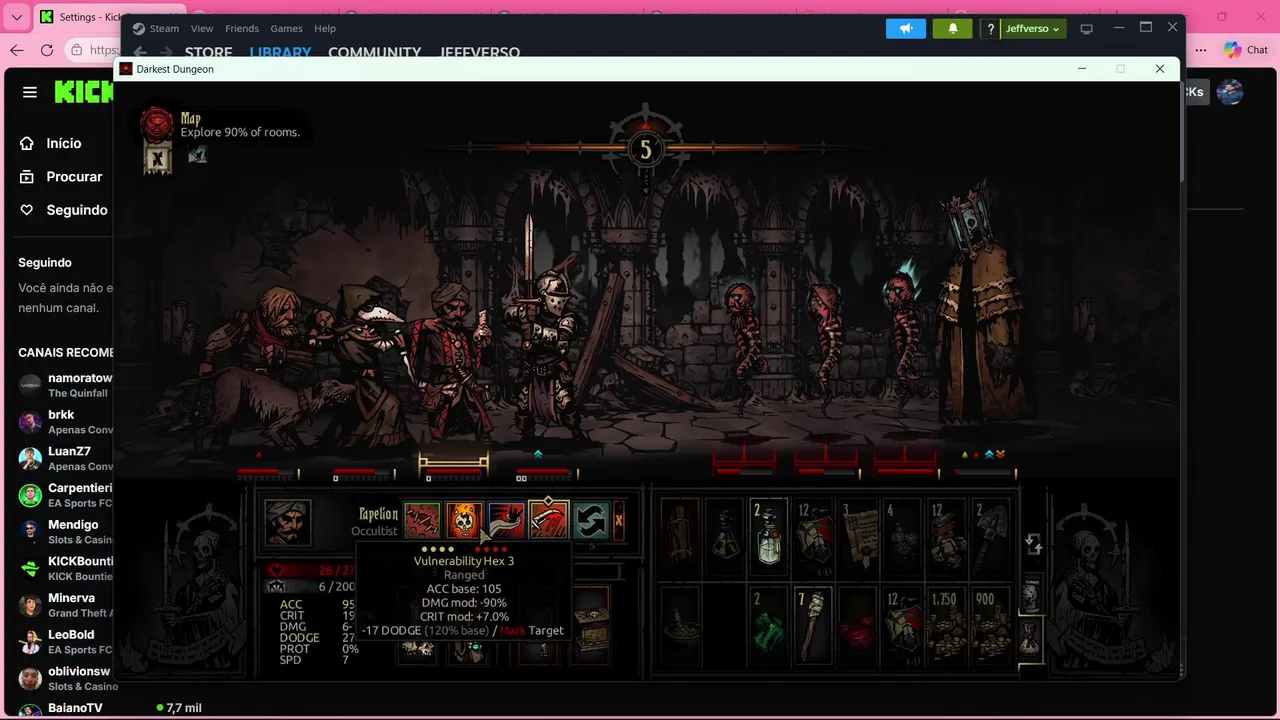The image size is (1280, 720).
Task: Go to Steam LIBRARY tab
Action: pyautogui.click(x=280, y=52)
